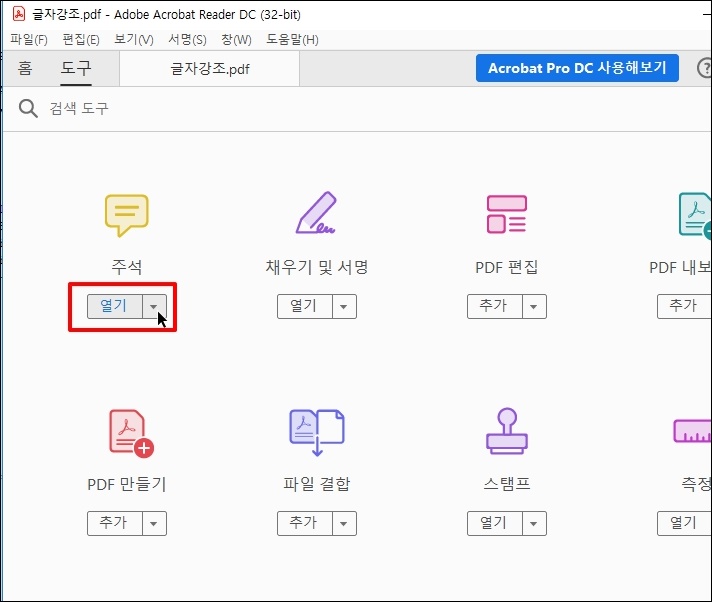Expand the PDF 편집 dropdown arrow
This screenshot has height=602, width=712.
pyautogui.click(x=534, y=306)
